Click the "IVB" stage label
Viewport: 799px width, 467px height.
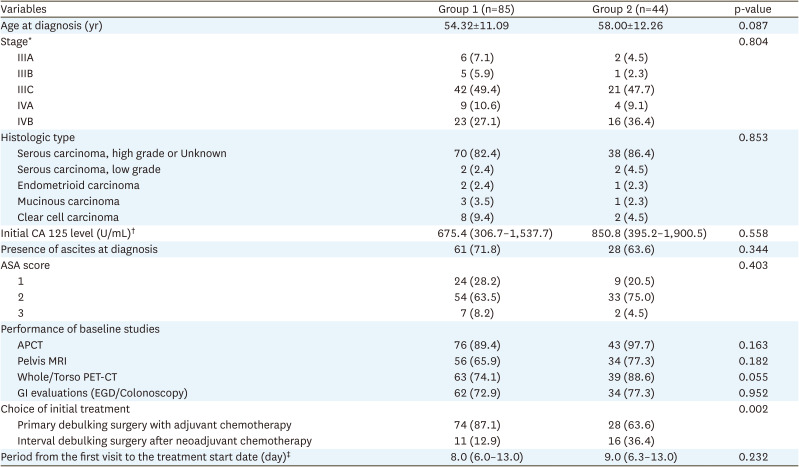click(25, 121)
